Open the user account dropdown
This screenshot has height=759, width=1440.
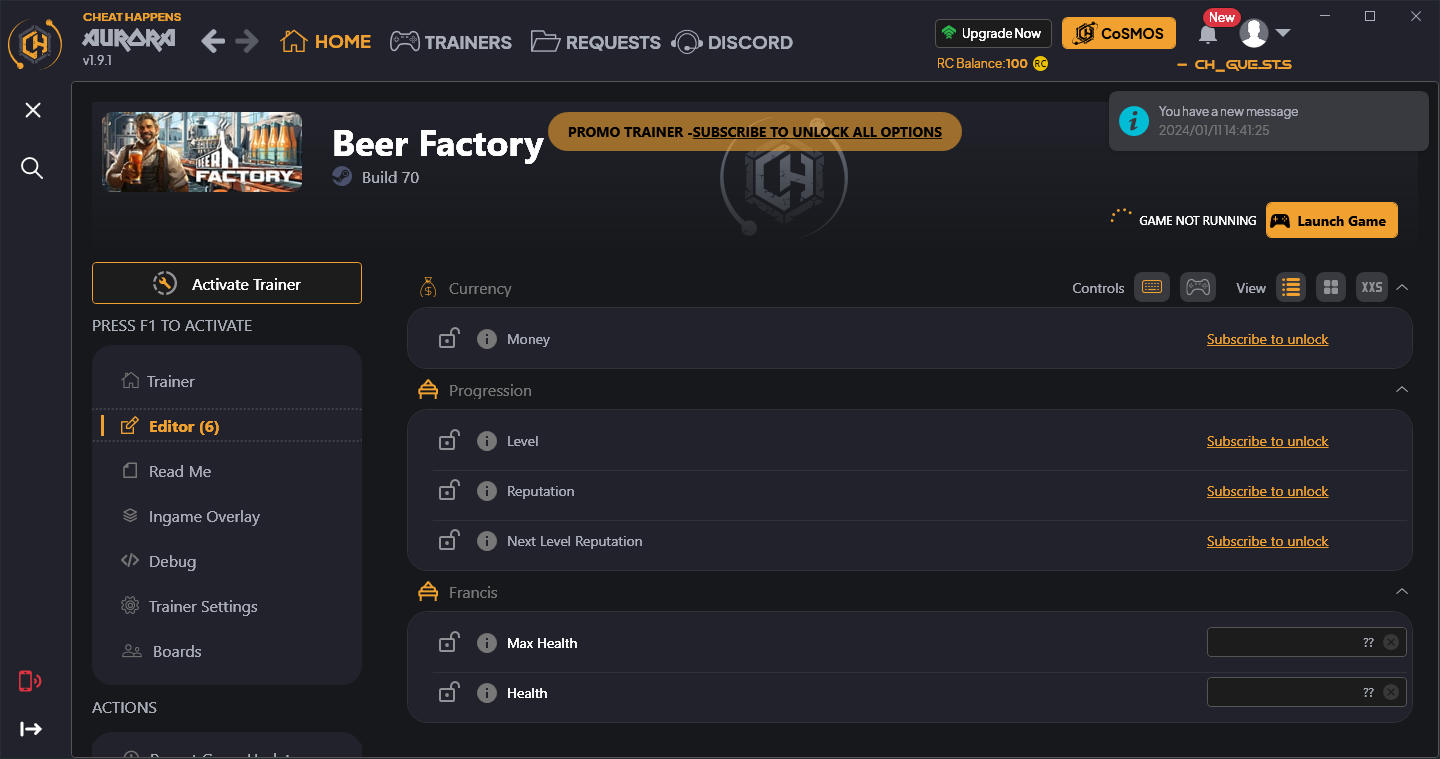(1265, 33)
